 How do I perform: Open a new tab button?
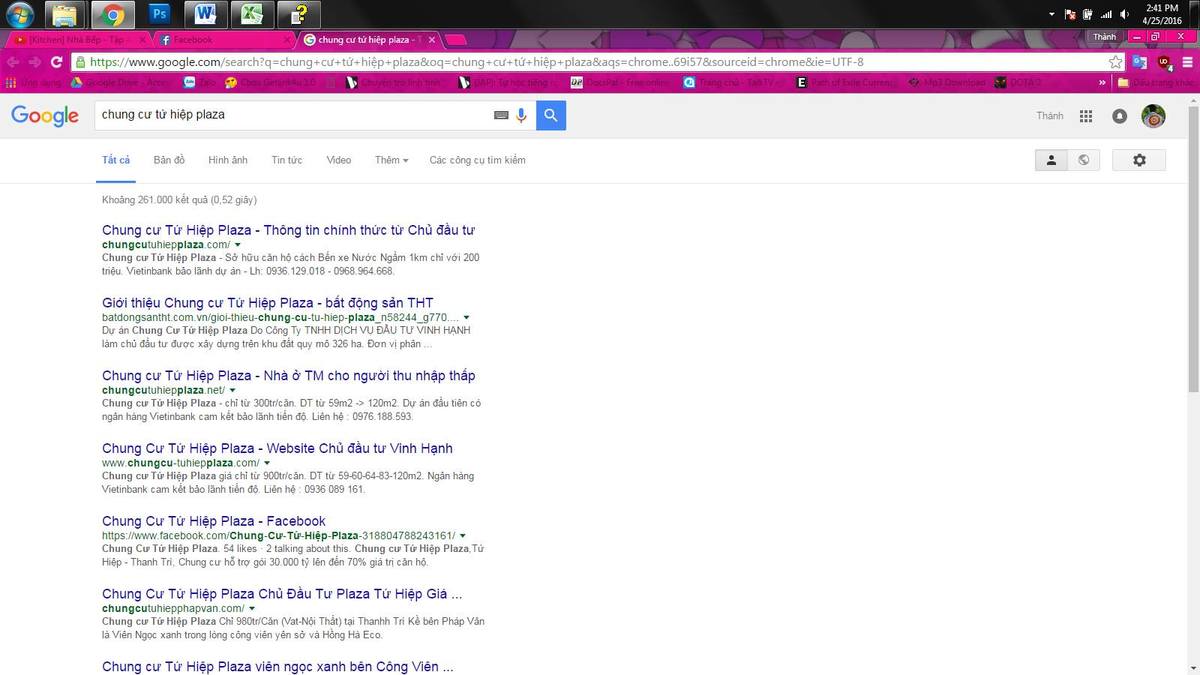pos(456,40)
